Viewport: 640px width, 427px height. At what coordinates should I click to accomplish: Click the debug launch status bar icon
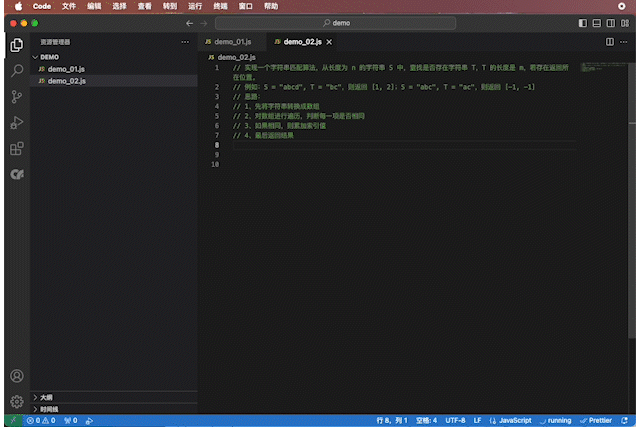click(89, 420)
